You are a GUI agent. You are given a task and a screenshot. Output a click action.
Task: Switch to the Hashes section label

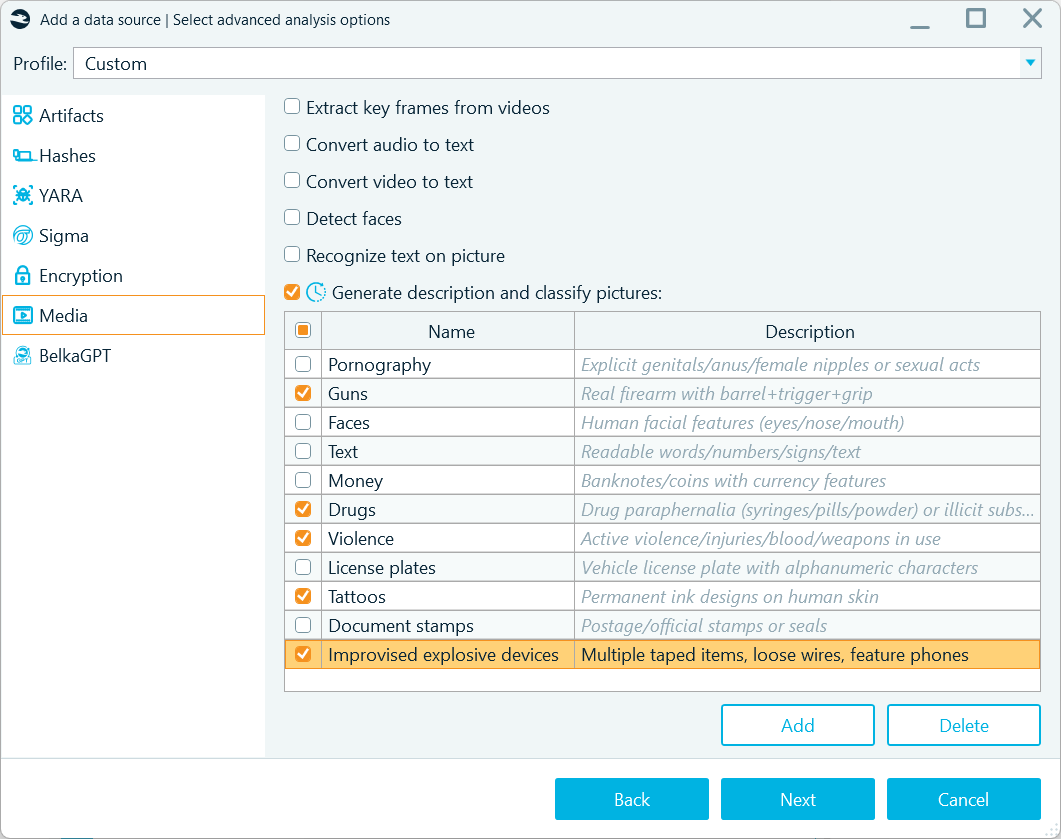click(67, 156)
